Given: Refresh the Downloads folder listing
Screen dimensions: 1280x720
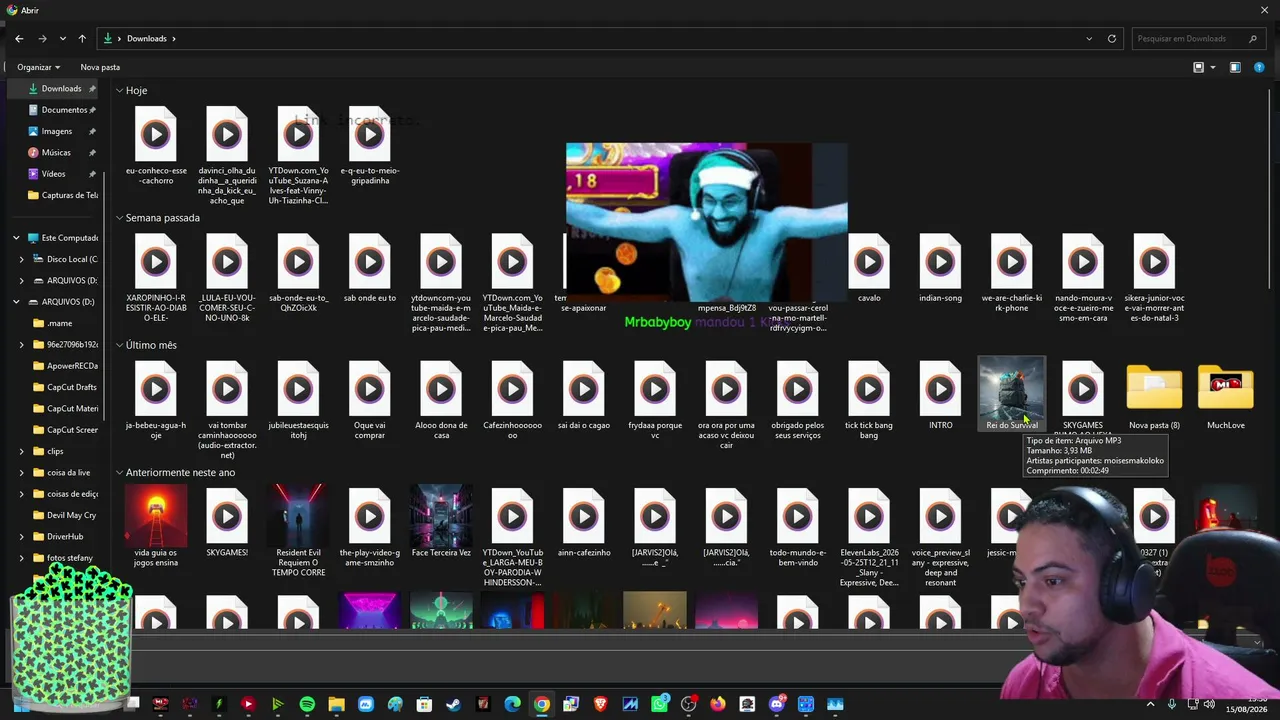Looking at the screenshot, I should point(1111,39).
